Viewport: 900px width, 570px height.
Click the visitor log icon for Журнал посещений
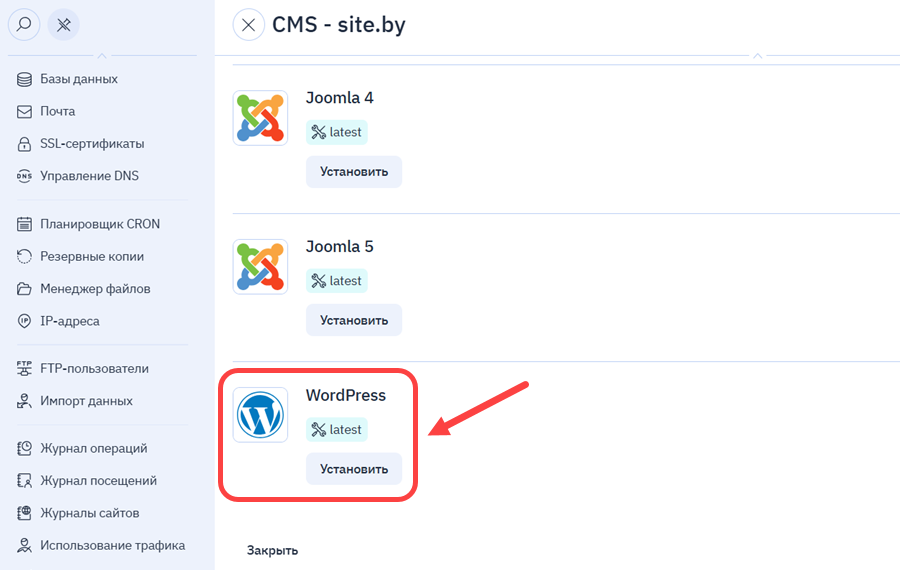tap(24, 480)
